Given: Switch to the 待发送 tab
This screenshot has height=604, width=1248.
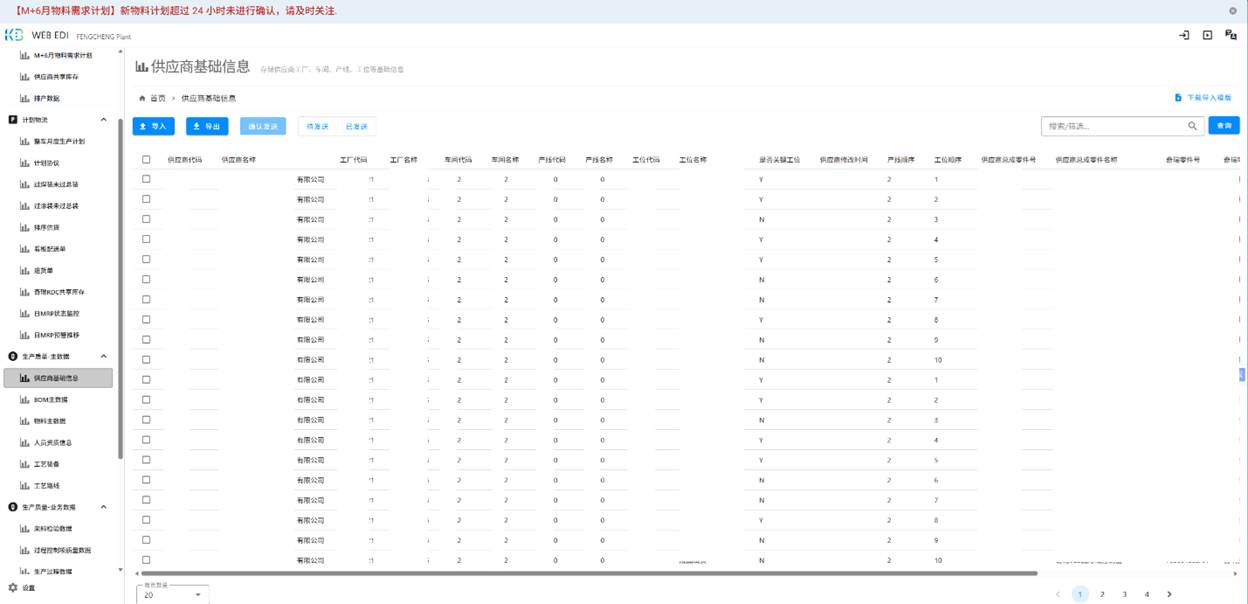Looking at the screenshot, I should tap(317, 127).
